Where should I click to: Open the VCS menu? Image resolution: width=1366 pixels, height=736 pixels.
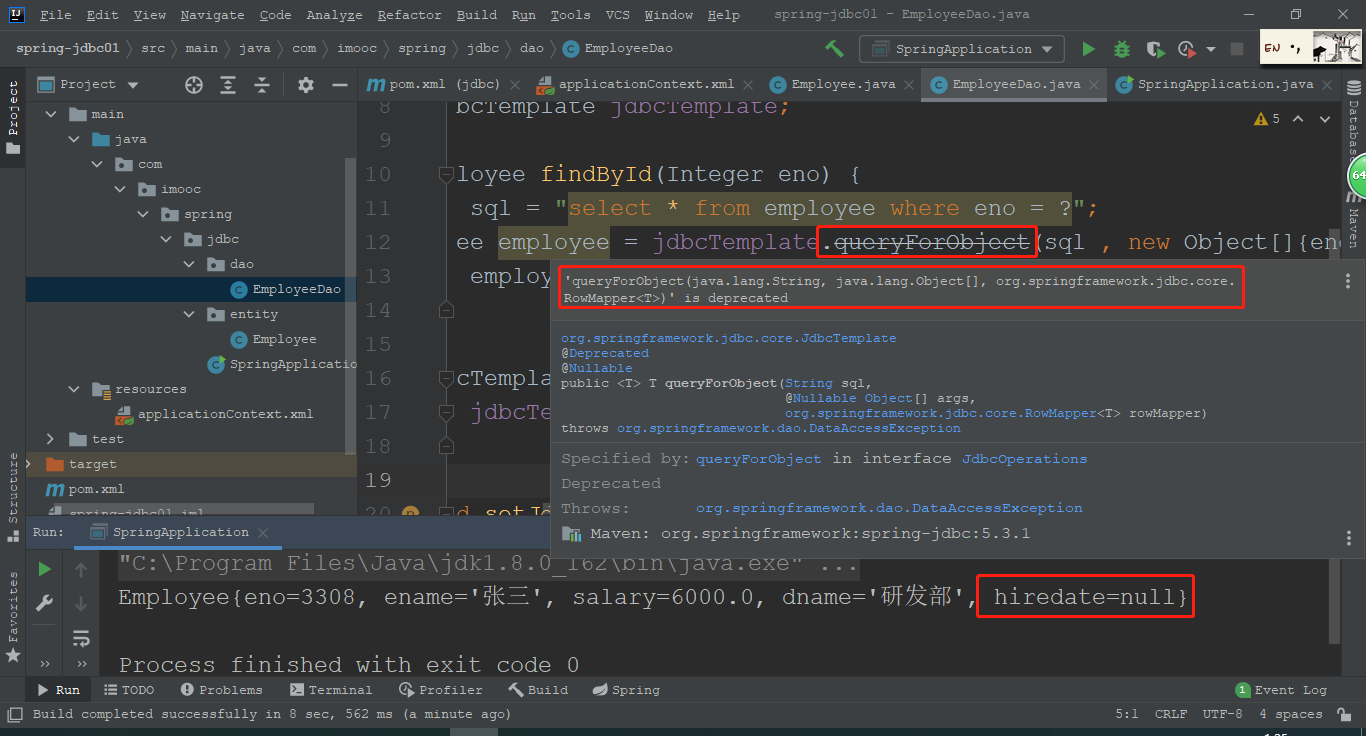618,15
